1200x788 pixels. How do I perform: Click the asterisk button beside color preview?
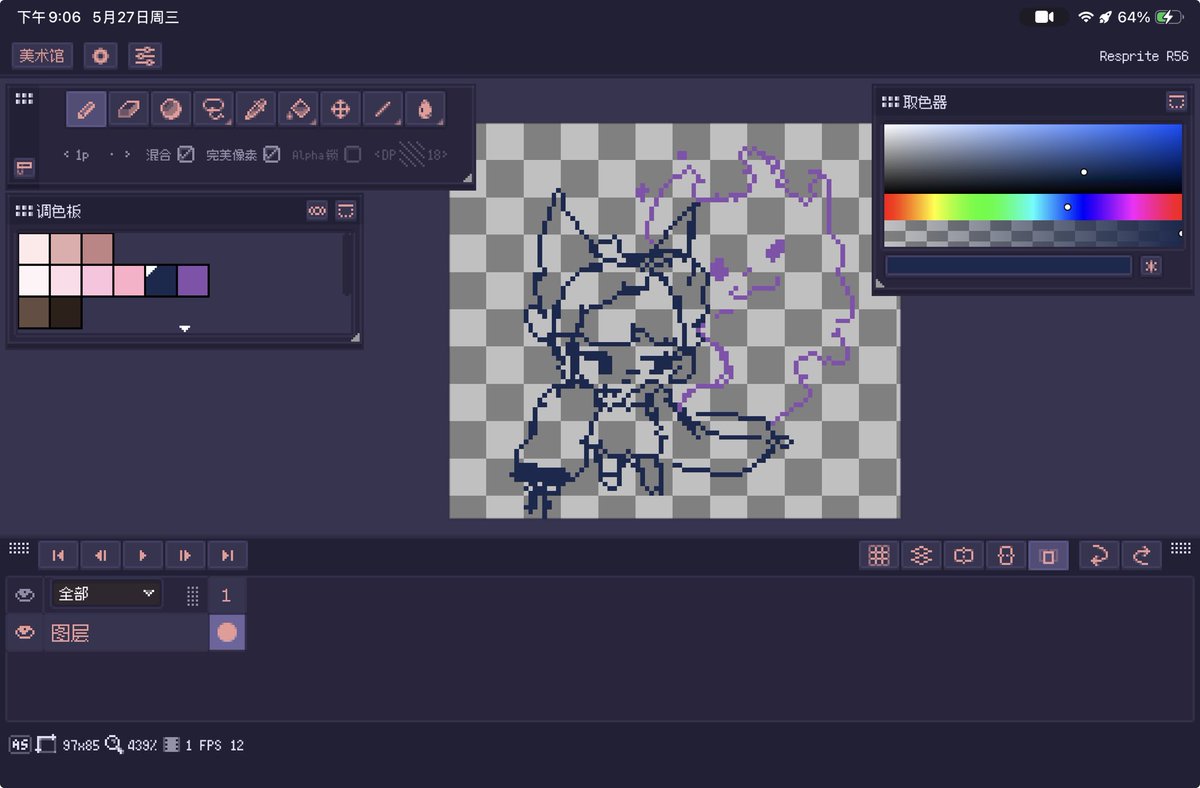pos(1151,266)
